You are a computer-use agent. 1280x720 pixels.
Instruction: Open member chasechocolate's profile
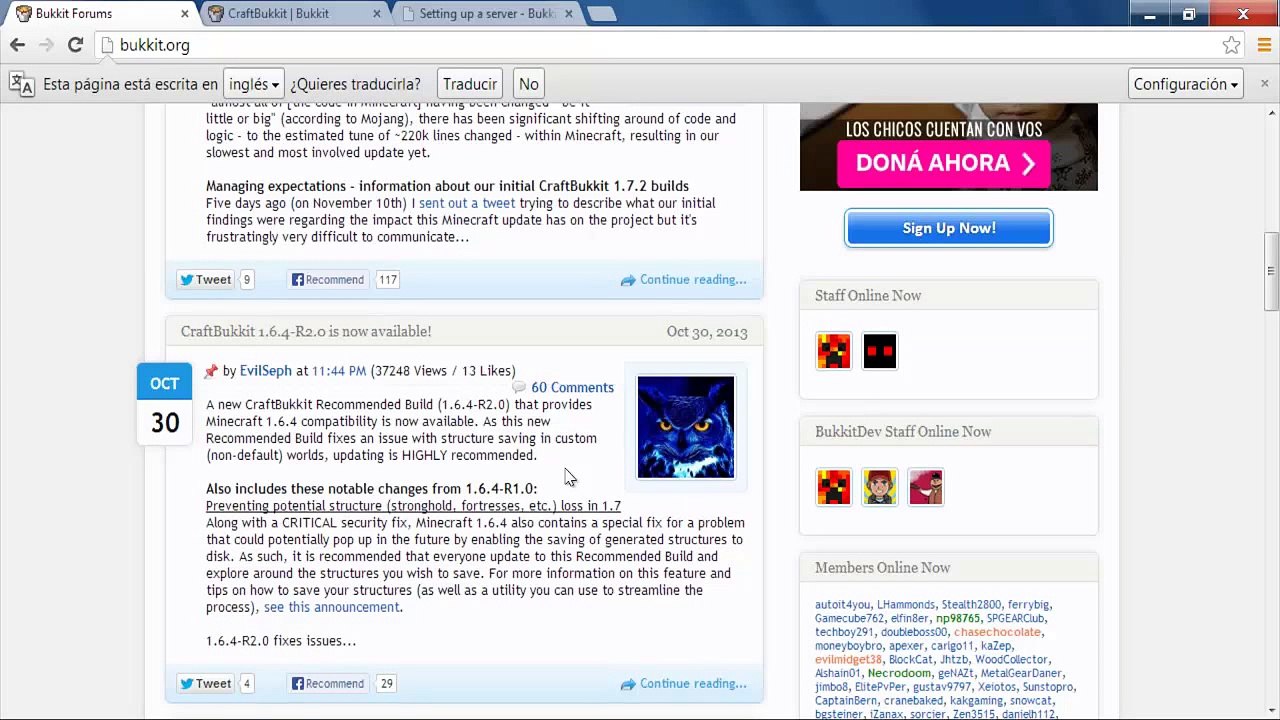point(997,633)
